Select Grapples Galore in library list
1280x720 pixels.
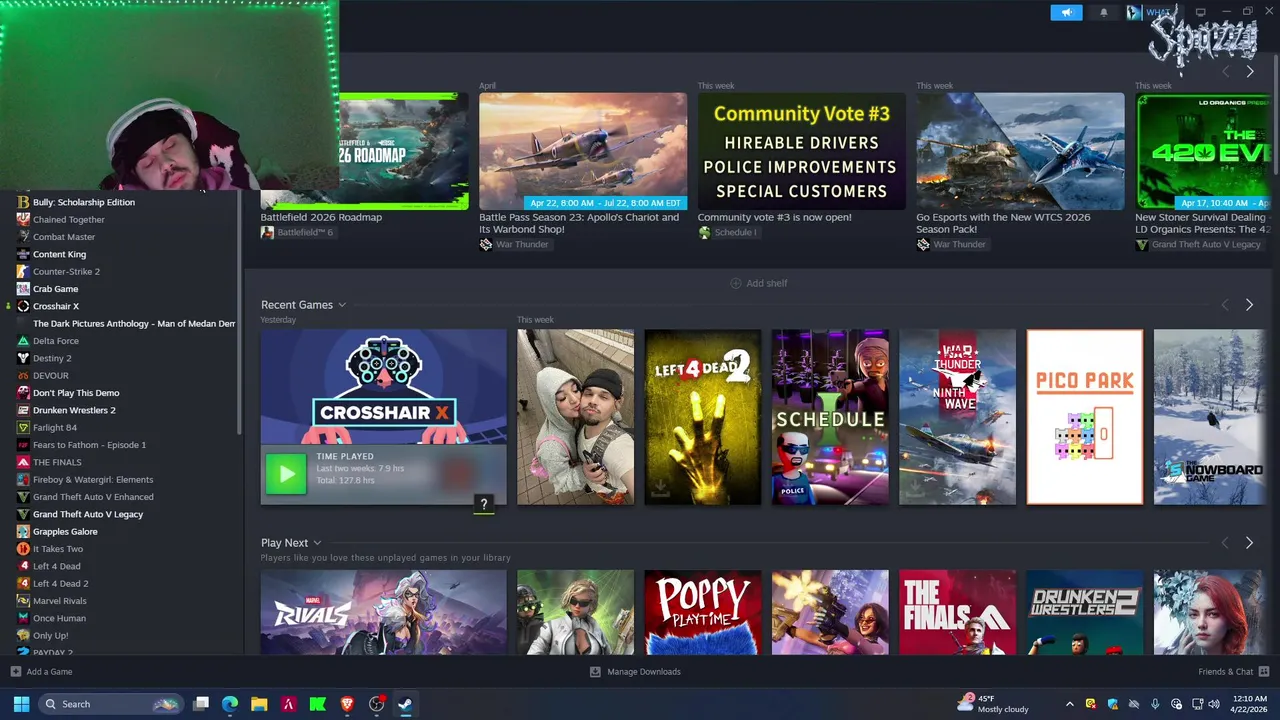pyautogui.click(x=65, y=531)
